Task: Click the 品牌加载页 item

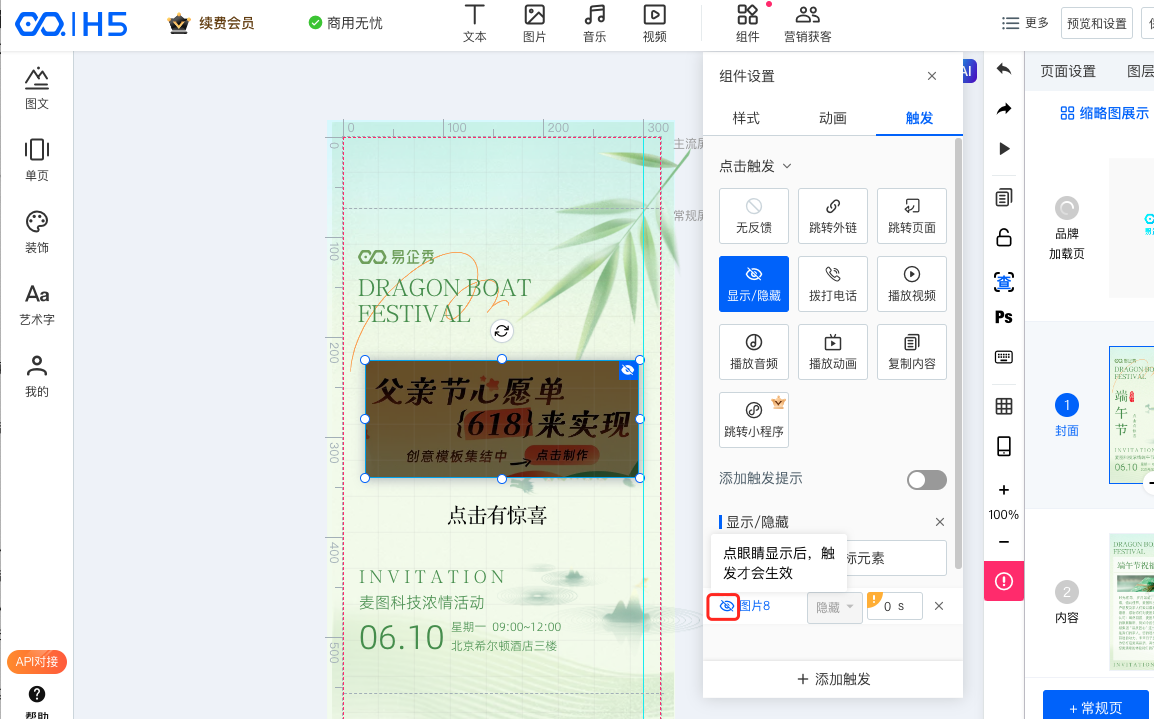Action: click(x=1066, y=227)
